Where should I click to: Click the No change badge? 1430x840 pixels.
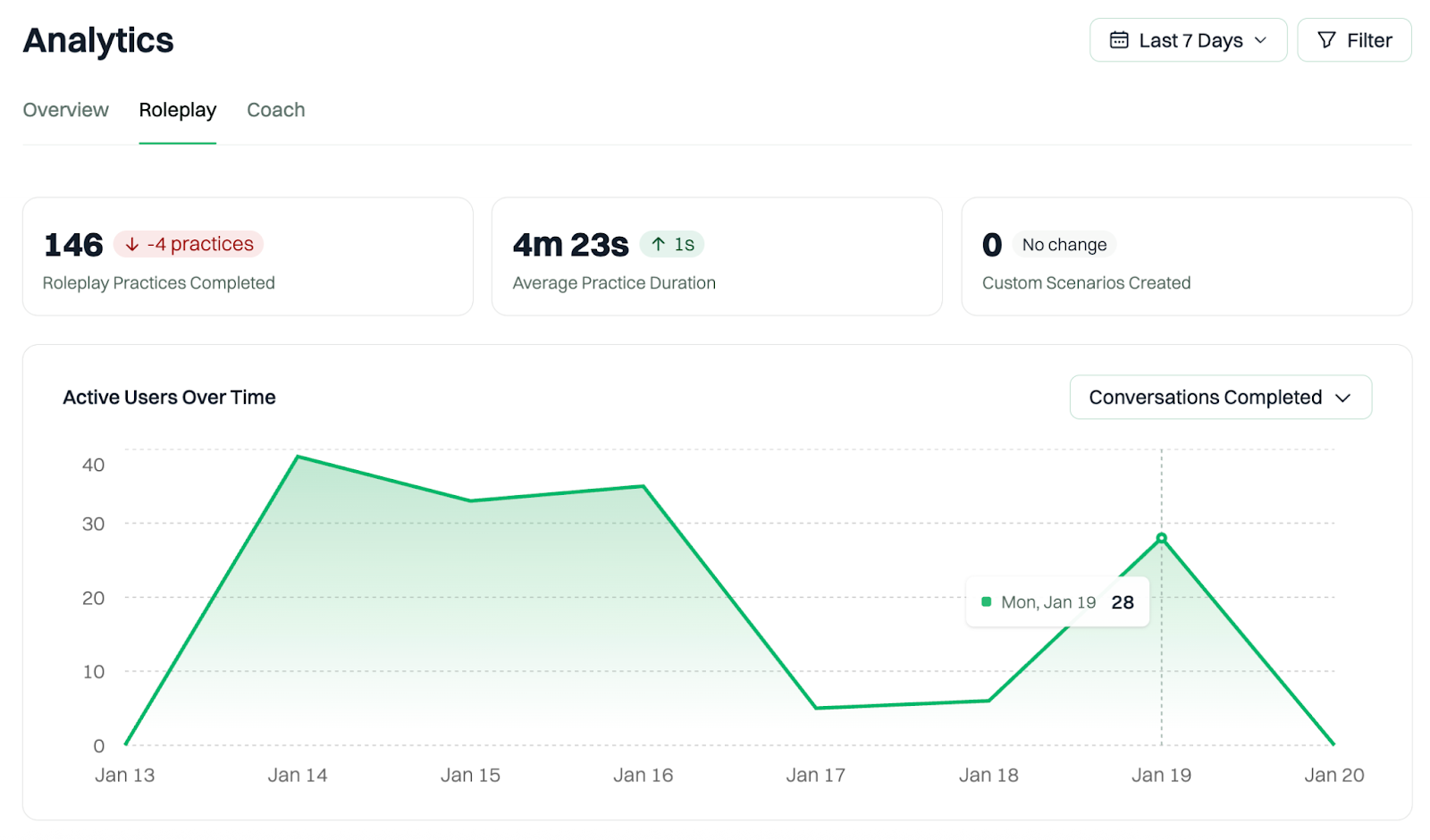click(1064, 245)
